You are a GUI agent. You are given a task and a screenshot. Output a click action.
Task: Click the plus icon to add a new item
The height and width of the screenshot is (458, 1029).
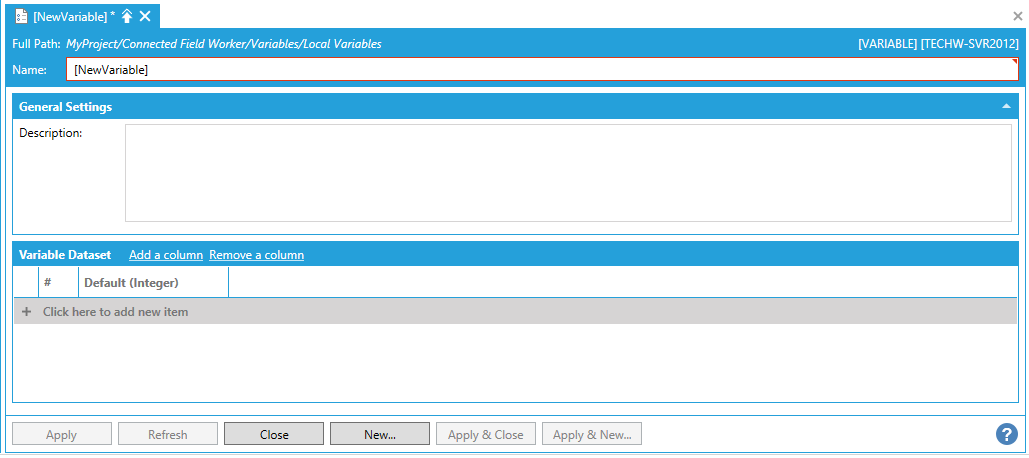[26, 312]
